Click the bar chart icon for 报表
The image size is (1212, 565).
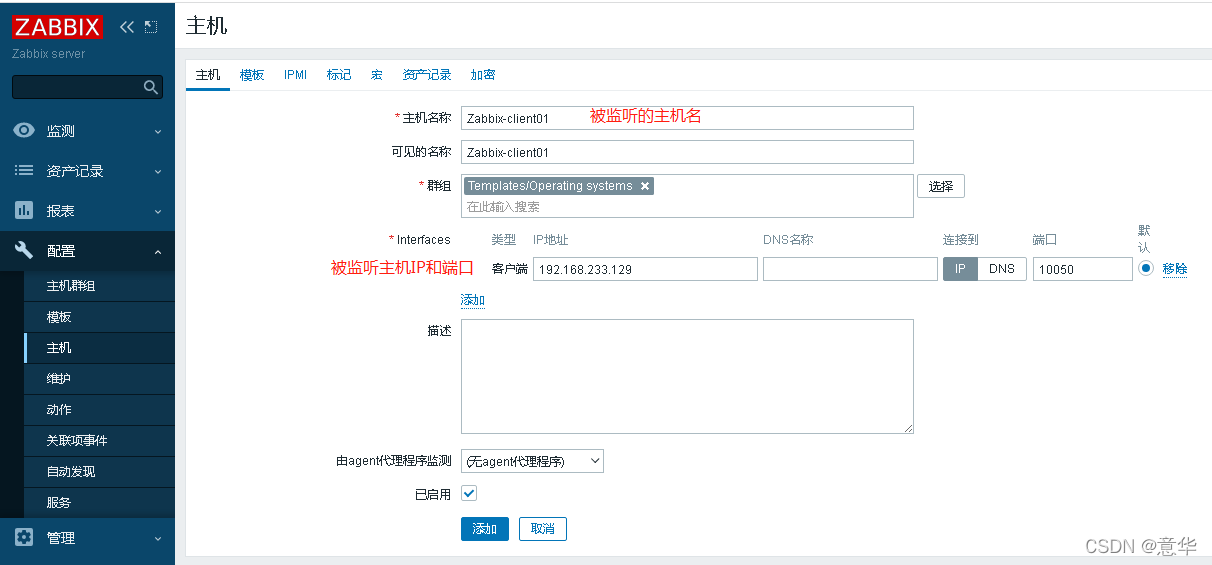click(24, 211)
